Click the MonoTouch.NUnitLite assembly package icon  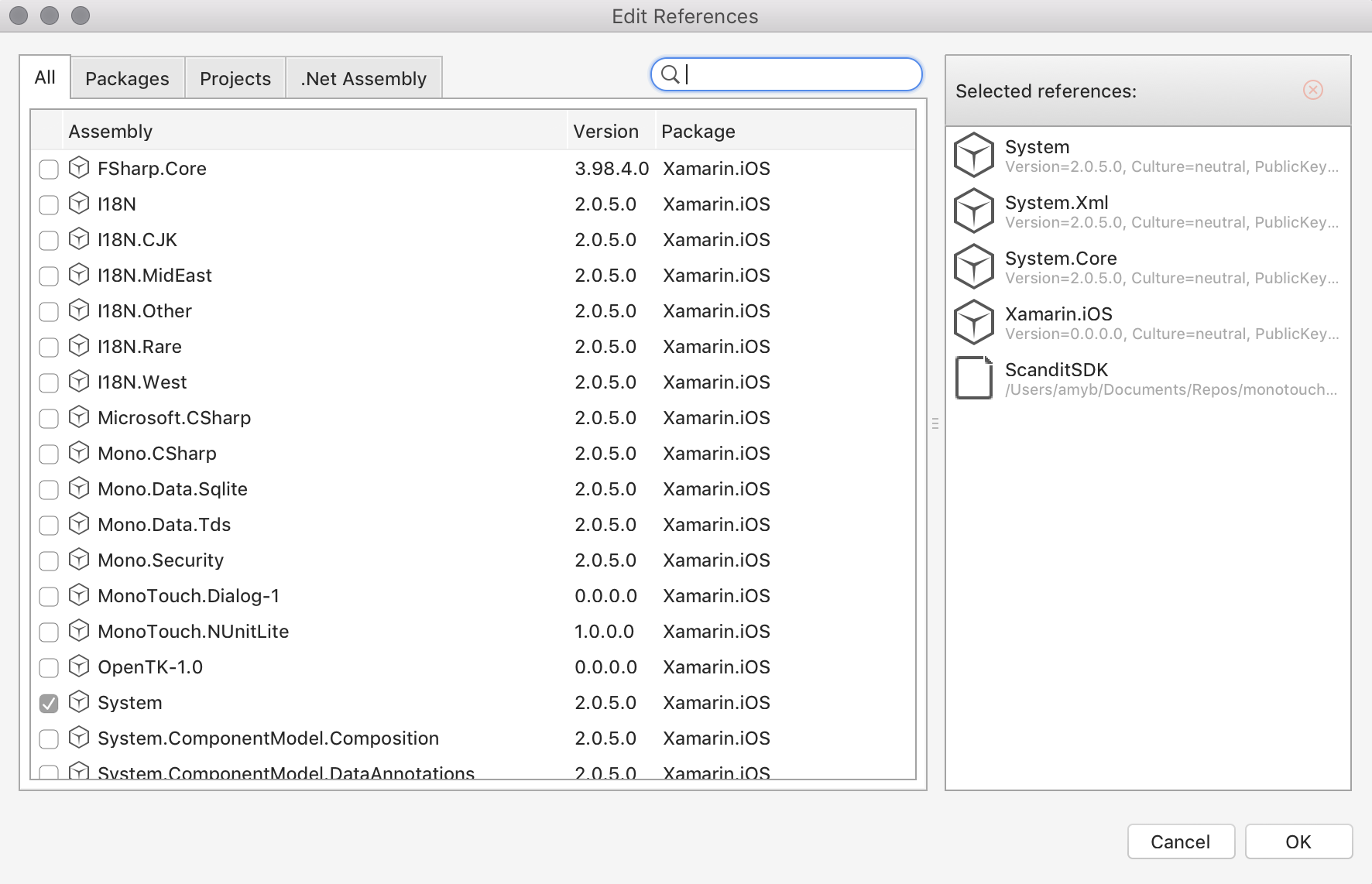79,630
